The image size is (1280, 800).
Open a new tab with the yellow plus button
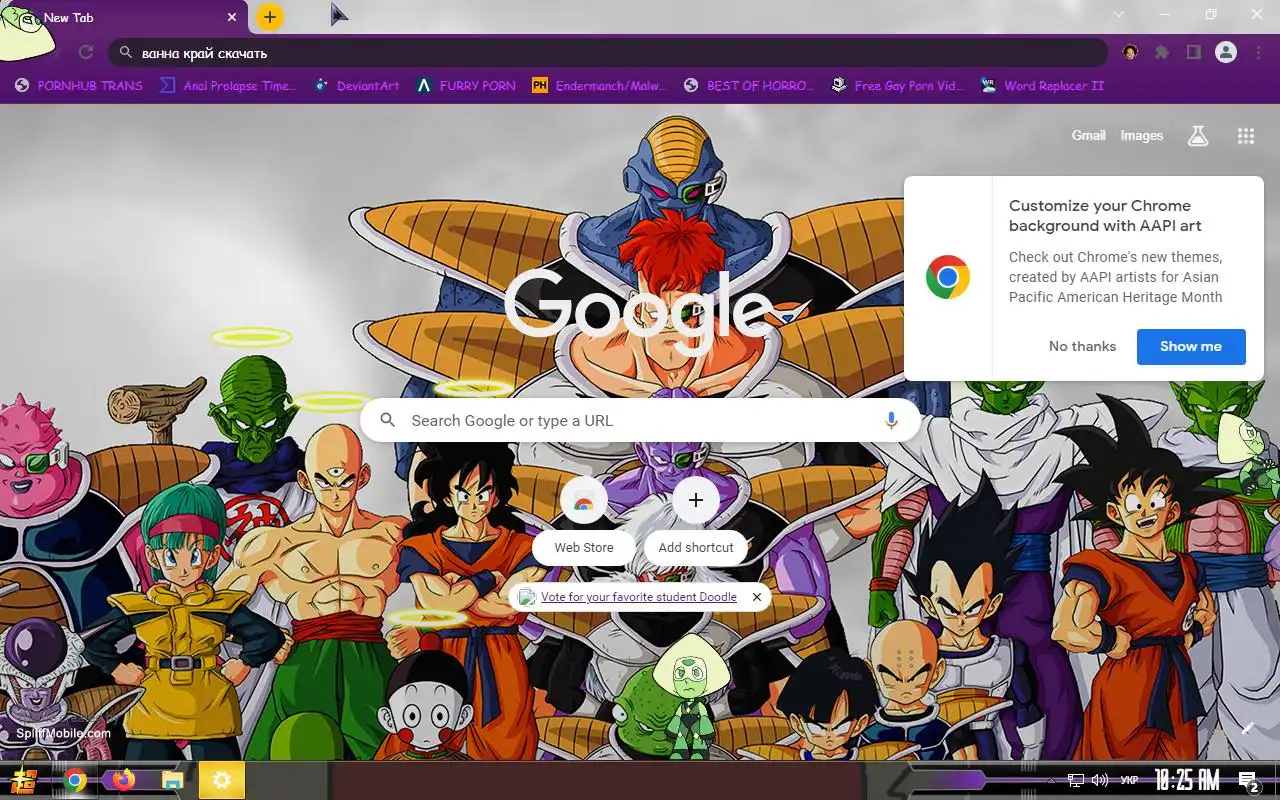270,17
